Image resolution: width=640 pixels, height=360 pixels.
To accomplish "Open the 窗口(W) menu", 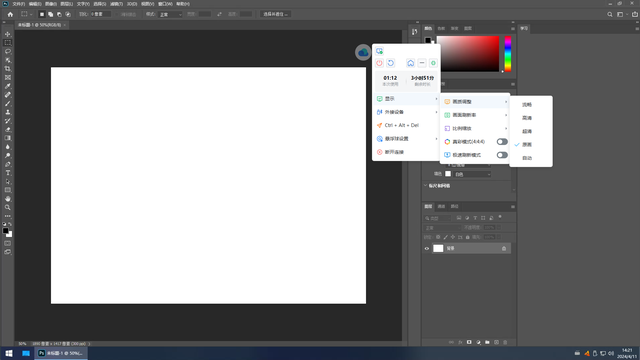I will (165, 4).
